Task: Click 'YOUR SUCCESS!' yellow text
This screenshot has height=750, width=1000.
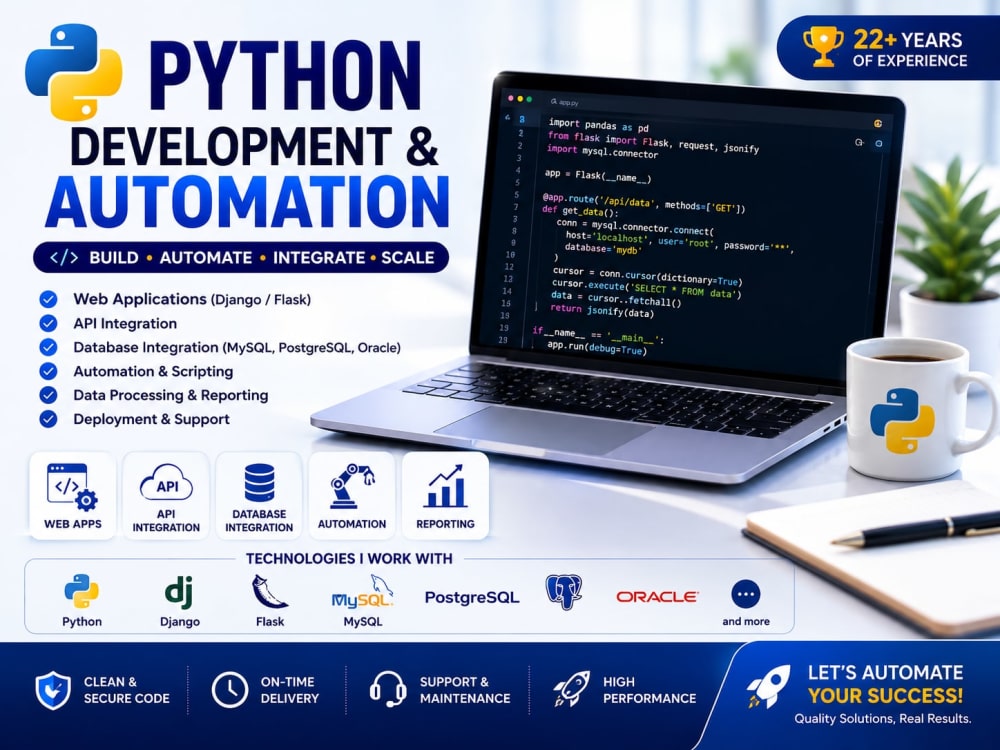Action: click(x=885, y=695)
